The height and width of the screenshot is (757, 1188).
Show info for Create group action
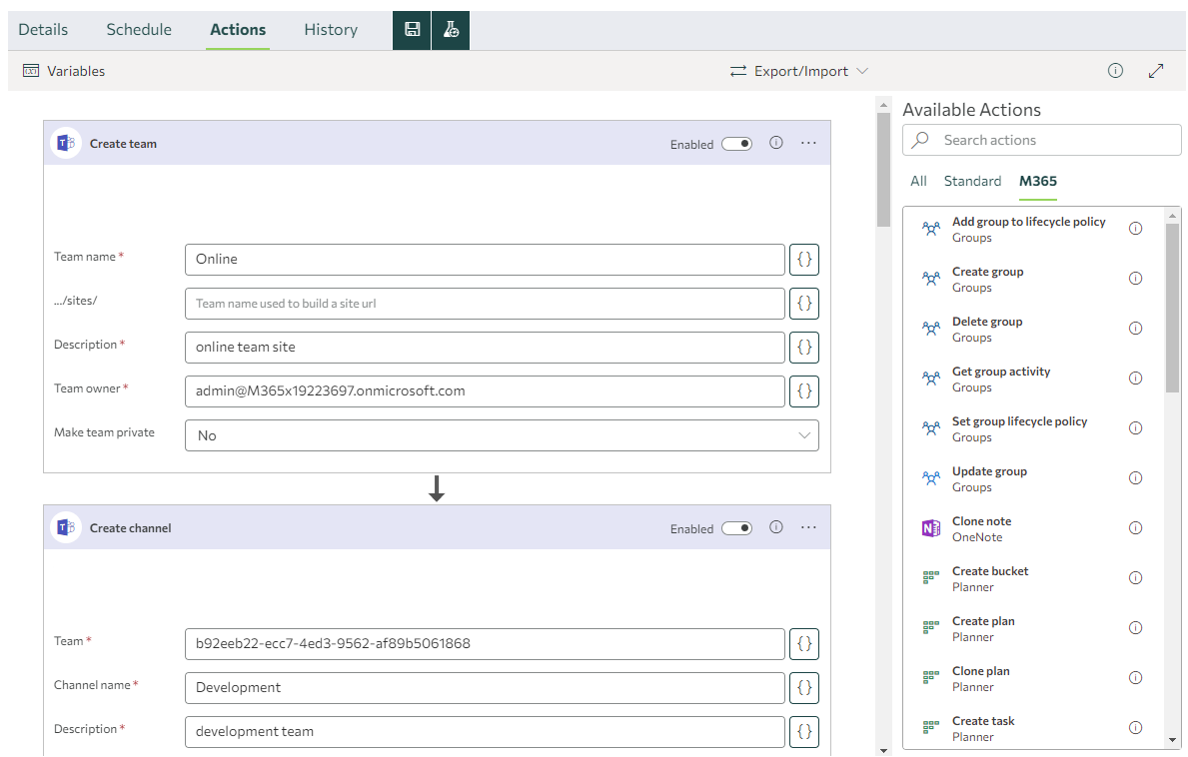[x=1135, y=278]
